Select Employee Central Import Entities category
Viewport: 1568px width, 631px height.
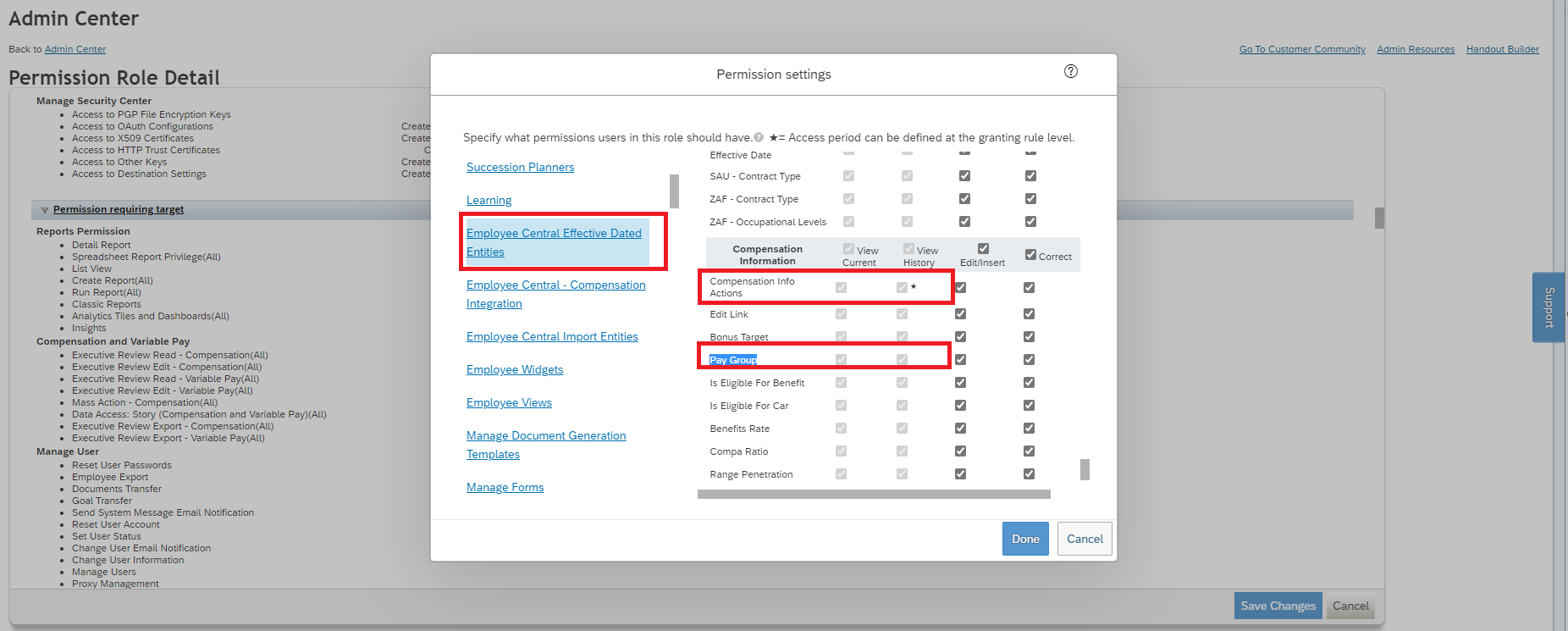coord(552,336)
